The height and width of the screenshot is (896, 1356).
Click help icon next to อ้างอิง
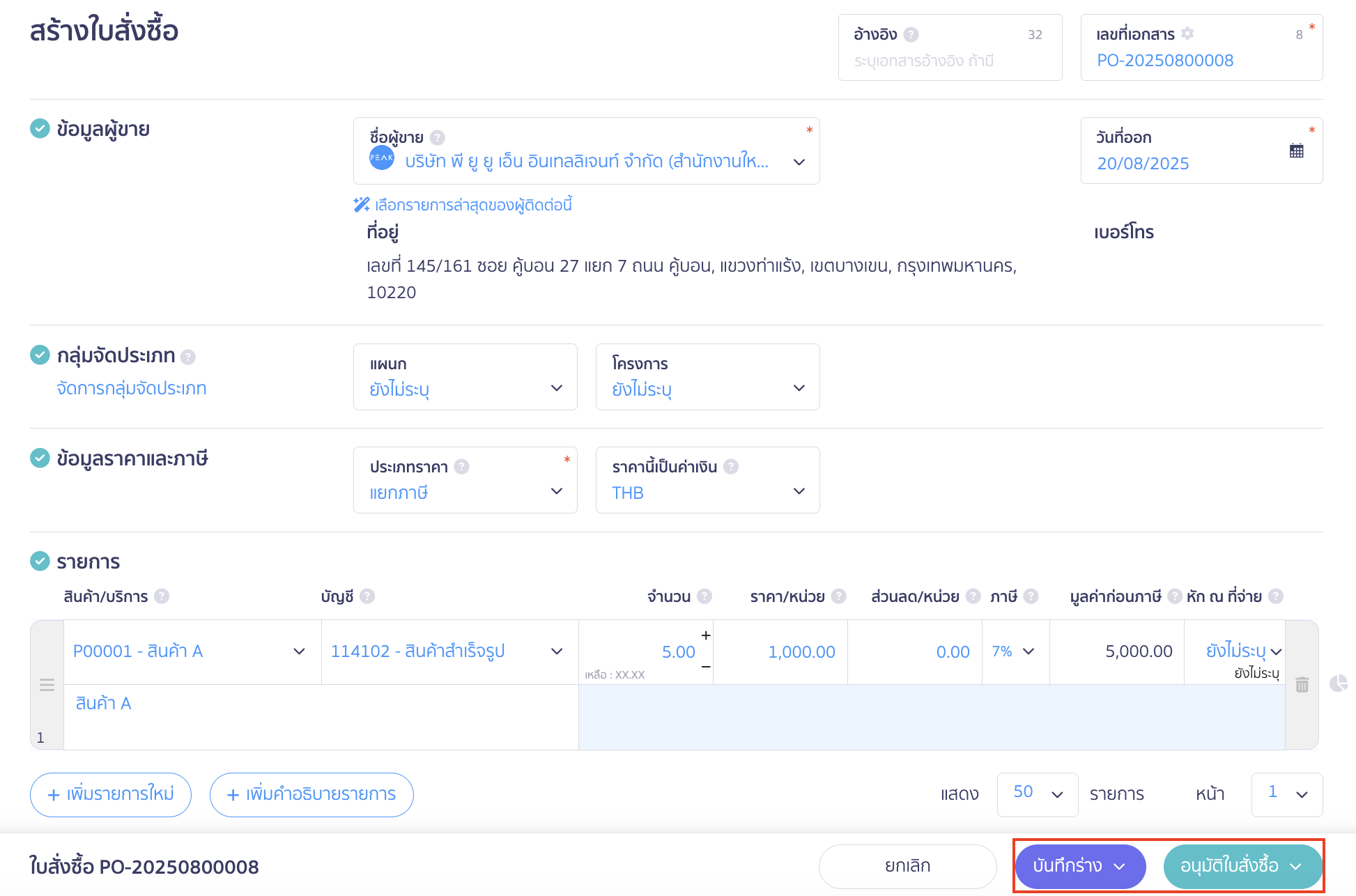[x=911, y=34]
